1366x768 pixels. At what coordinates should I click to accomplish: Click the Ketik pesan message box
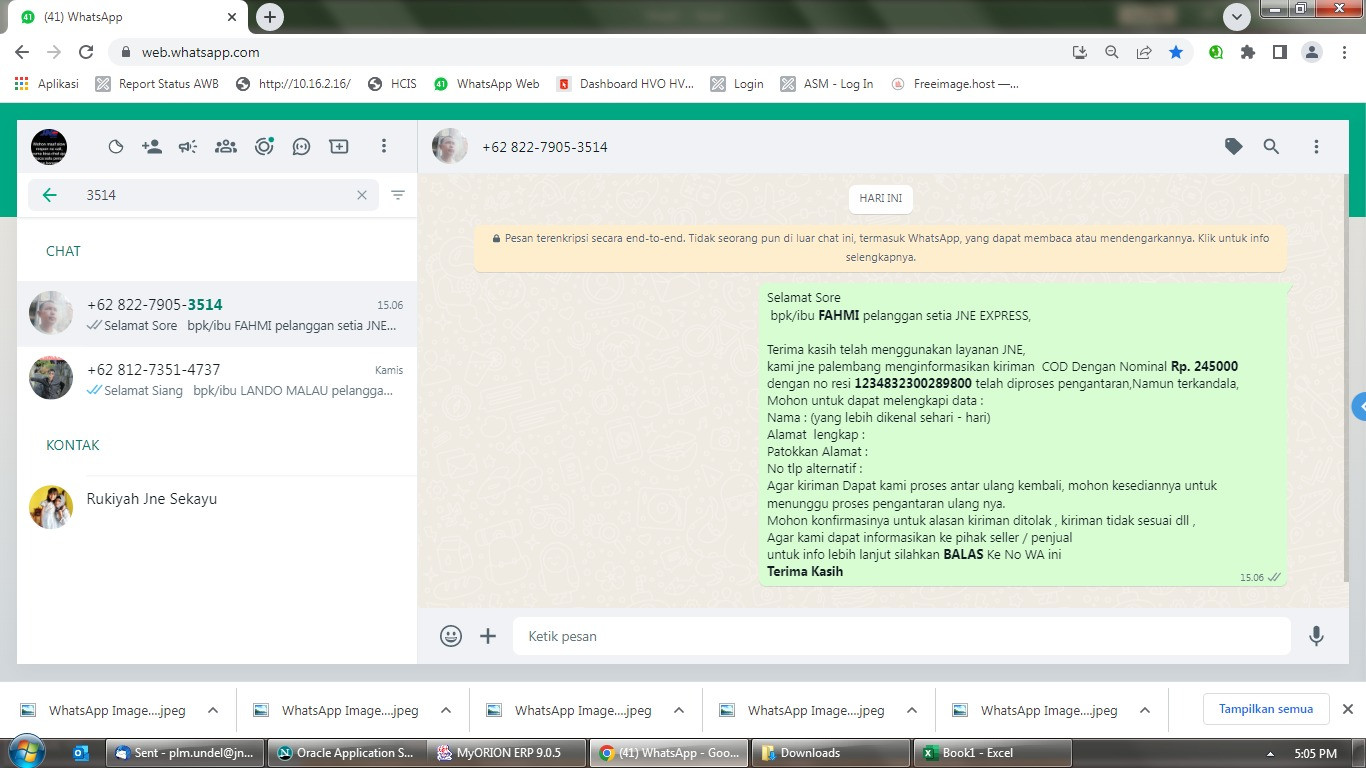tap(902, 636)
